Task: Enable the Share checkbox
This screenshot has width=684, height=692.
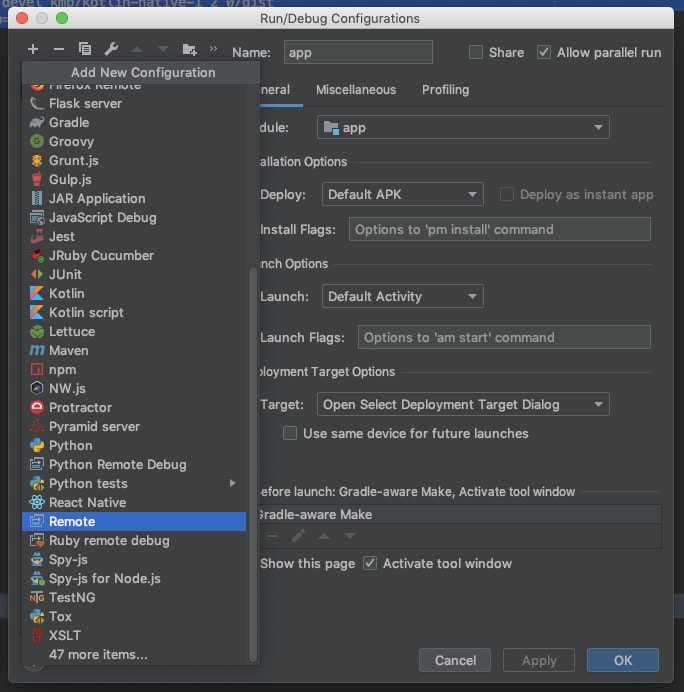Action: (x=476, y=53)
